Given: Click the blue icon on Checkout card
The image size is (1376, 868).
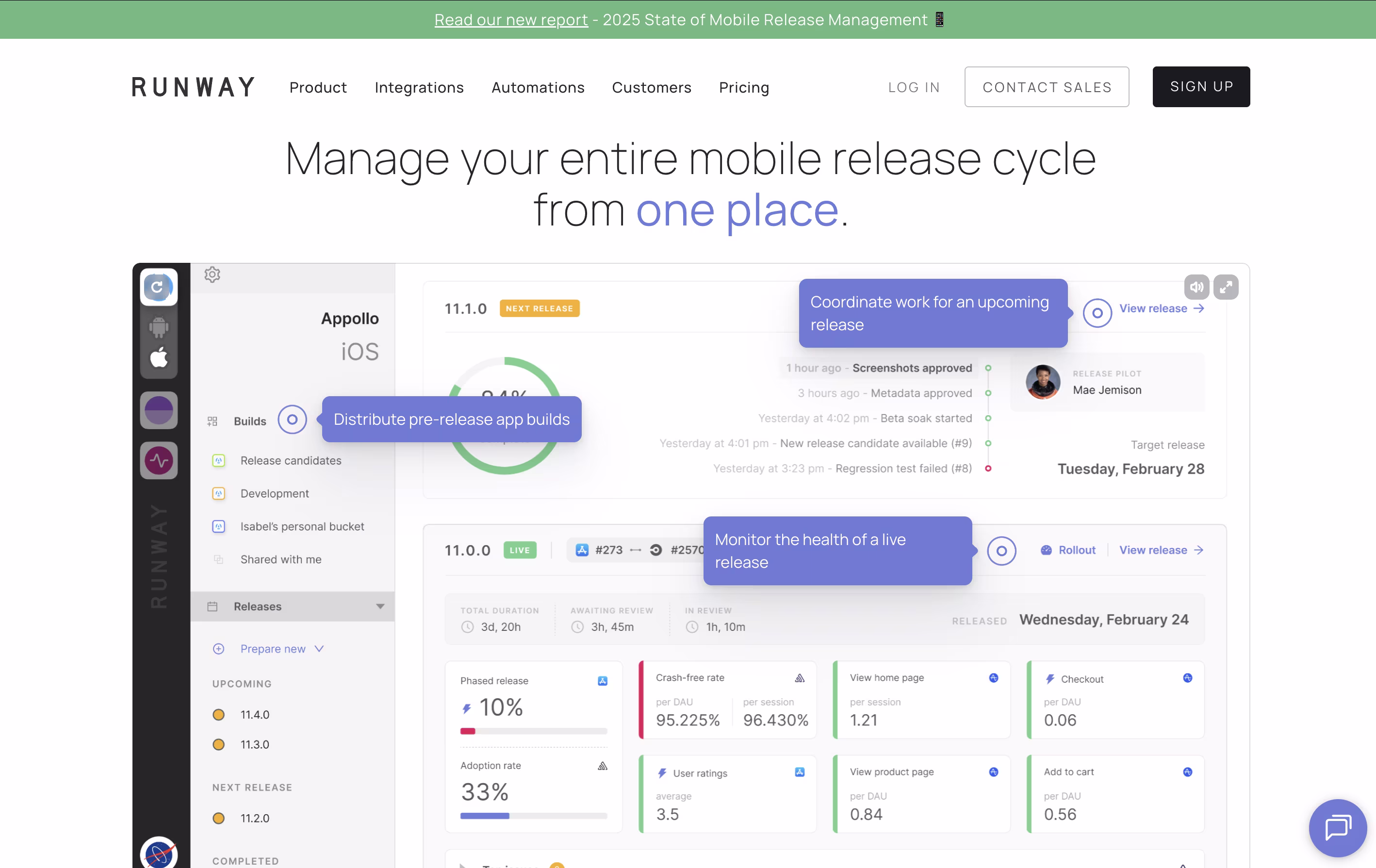Looking at the screenshot, I should (x=1187, y=678).
